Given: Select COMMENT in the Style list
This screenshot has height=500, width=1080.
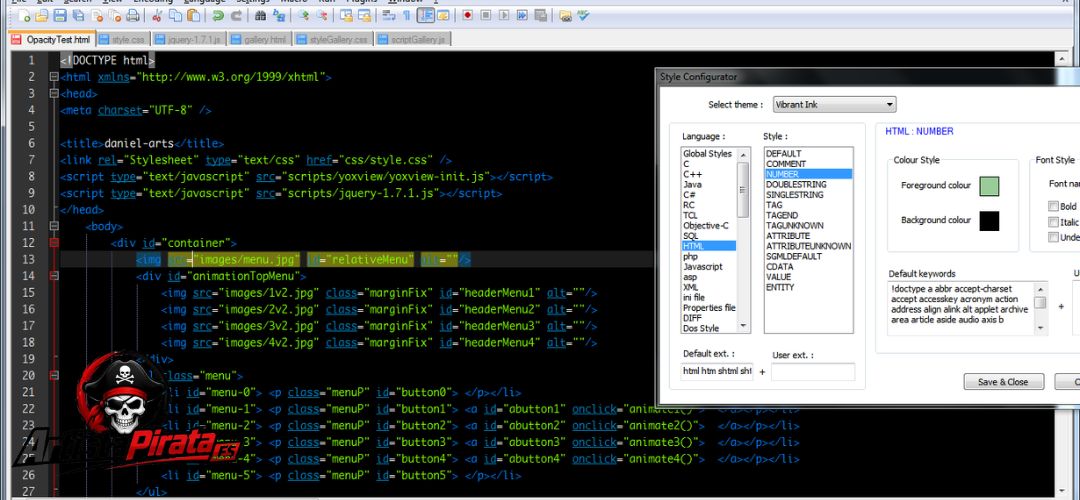Looking at the screenshot, I should tap(785, 164).
